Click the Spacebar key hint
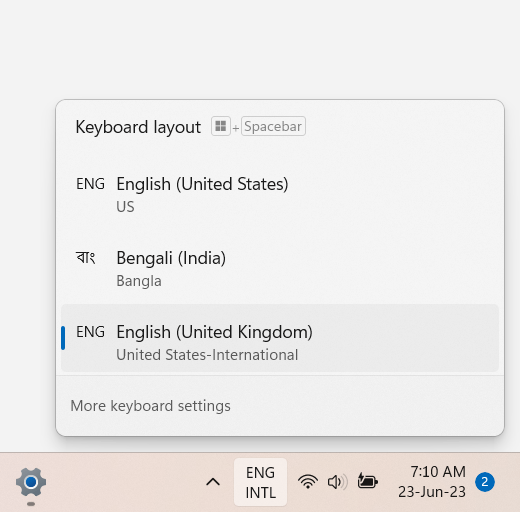Viewport: 520px width, 512px height. click(x=273, y=126)
